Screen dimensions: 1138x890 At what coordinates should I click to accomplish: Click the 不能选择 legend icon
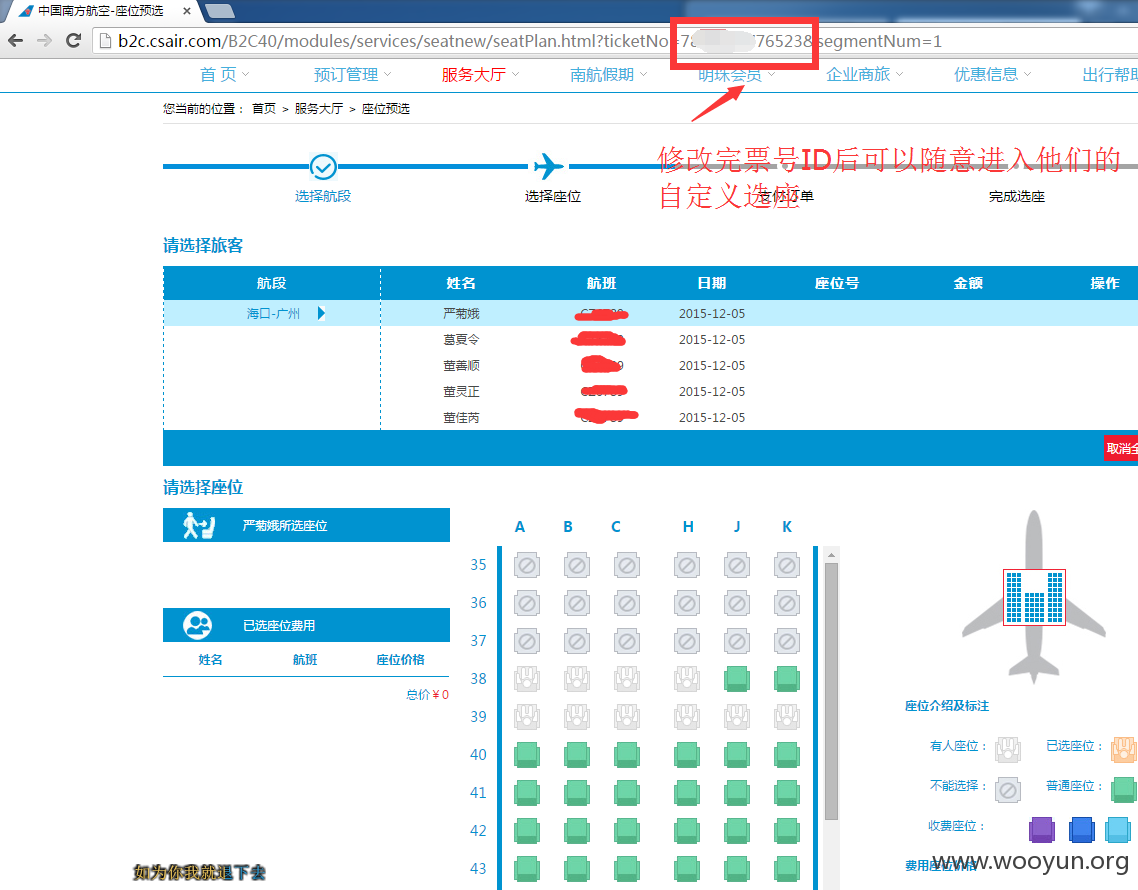pos(1007,789)
